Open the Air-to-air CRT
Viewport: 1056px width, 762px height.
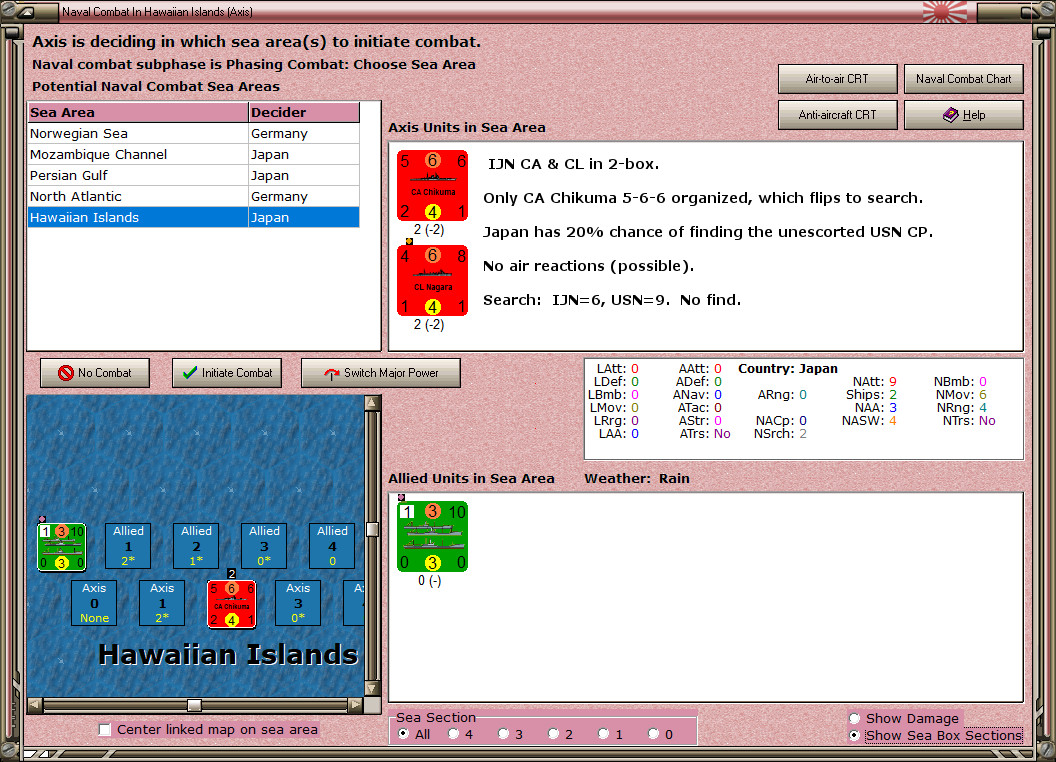[837, 78]
